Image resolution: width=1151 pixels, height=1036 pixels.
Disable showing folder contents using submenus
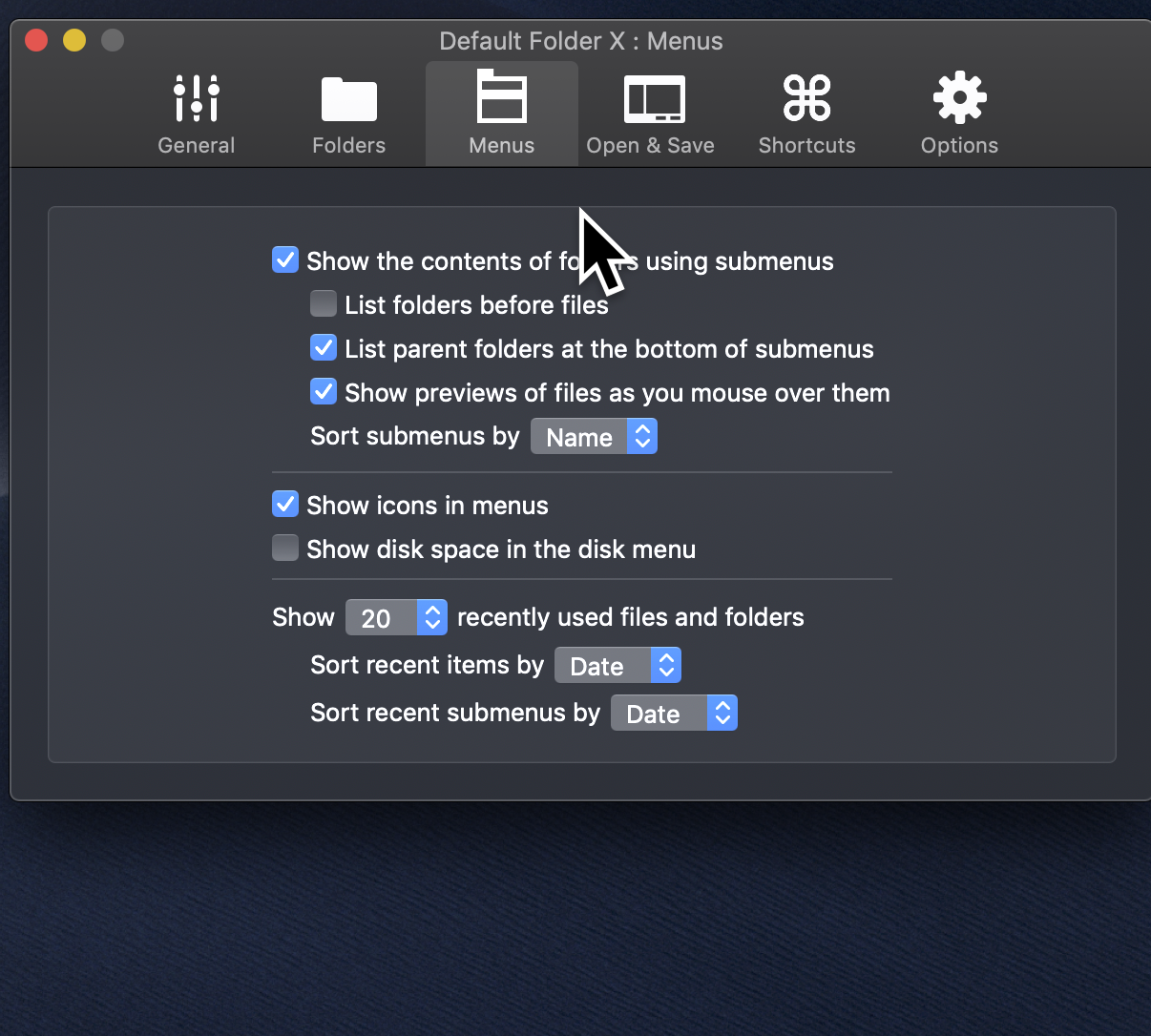285,259
